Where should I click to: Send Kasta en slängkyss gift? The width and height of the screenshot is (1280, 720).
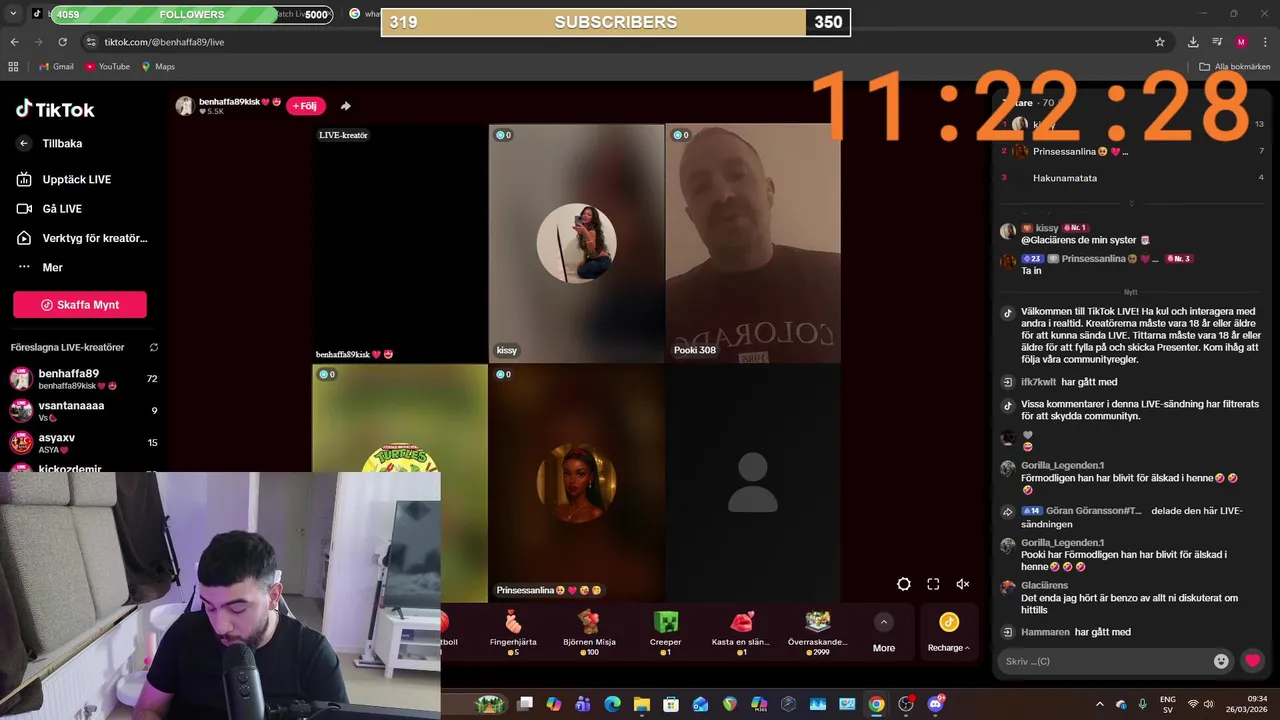[x=741, y=631]
